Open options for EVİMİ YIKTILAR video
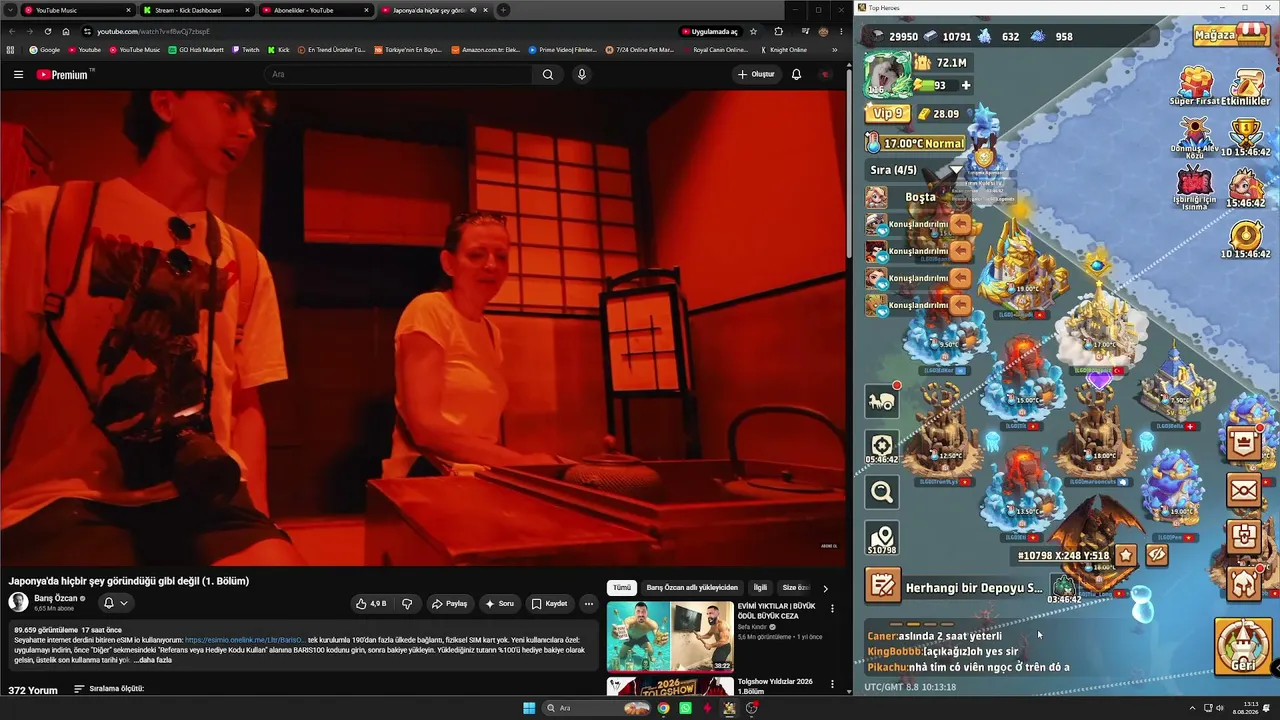This screenshot has width=1280, height=720. coord(832,608)
